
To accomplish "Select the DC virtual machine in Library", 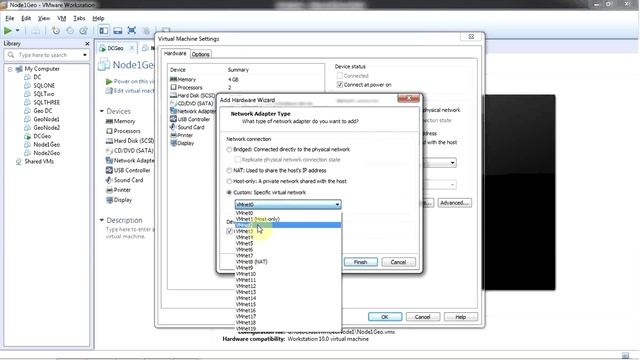I will coord(37,77).
